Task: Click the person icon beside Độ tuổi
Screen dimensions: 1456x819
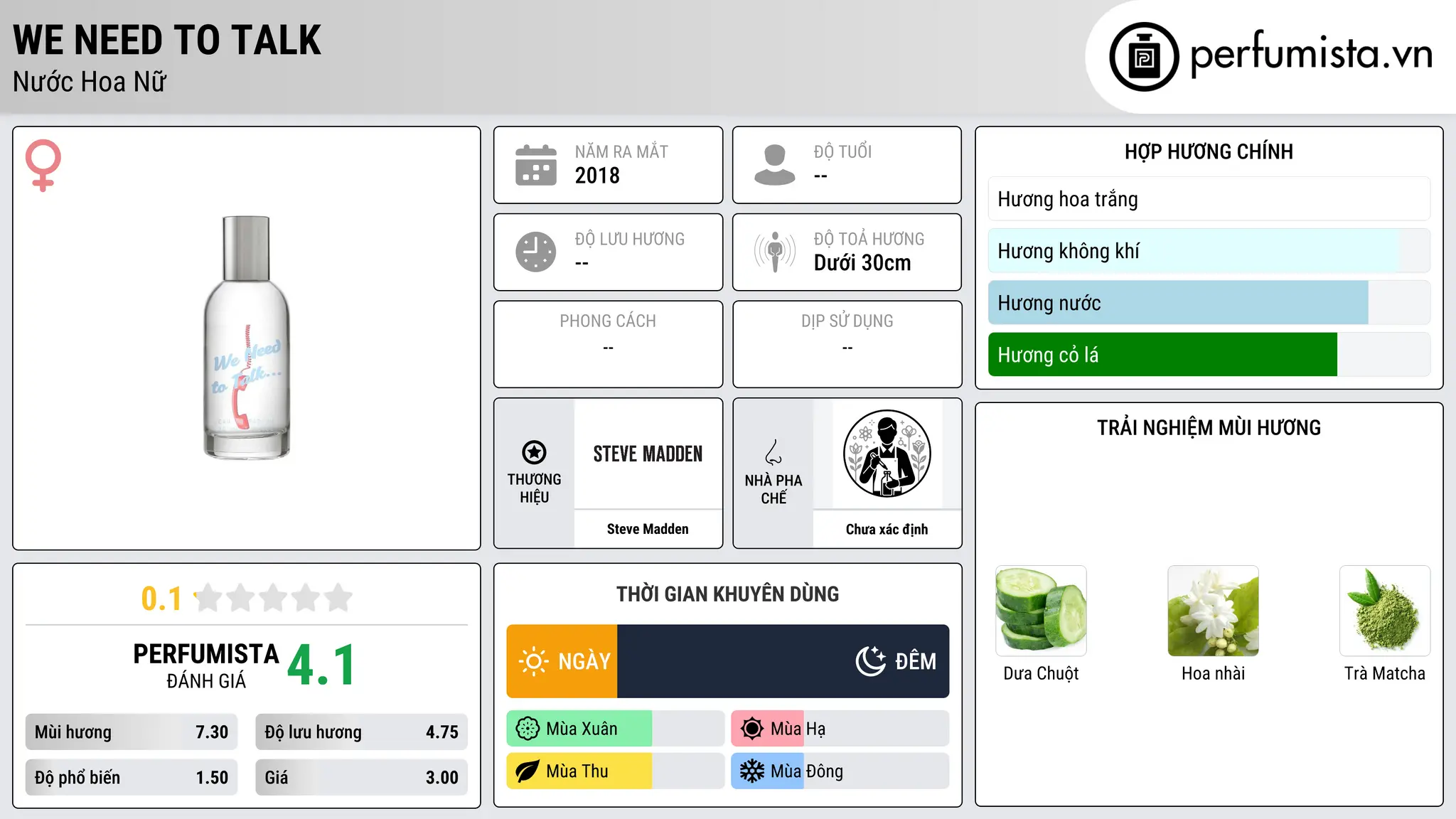Action: pos(775,165)
